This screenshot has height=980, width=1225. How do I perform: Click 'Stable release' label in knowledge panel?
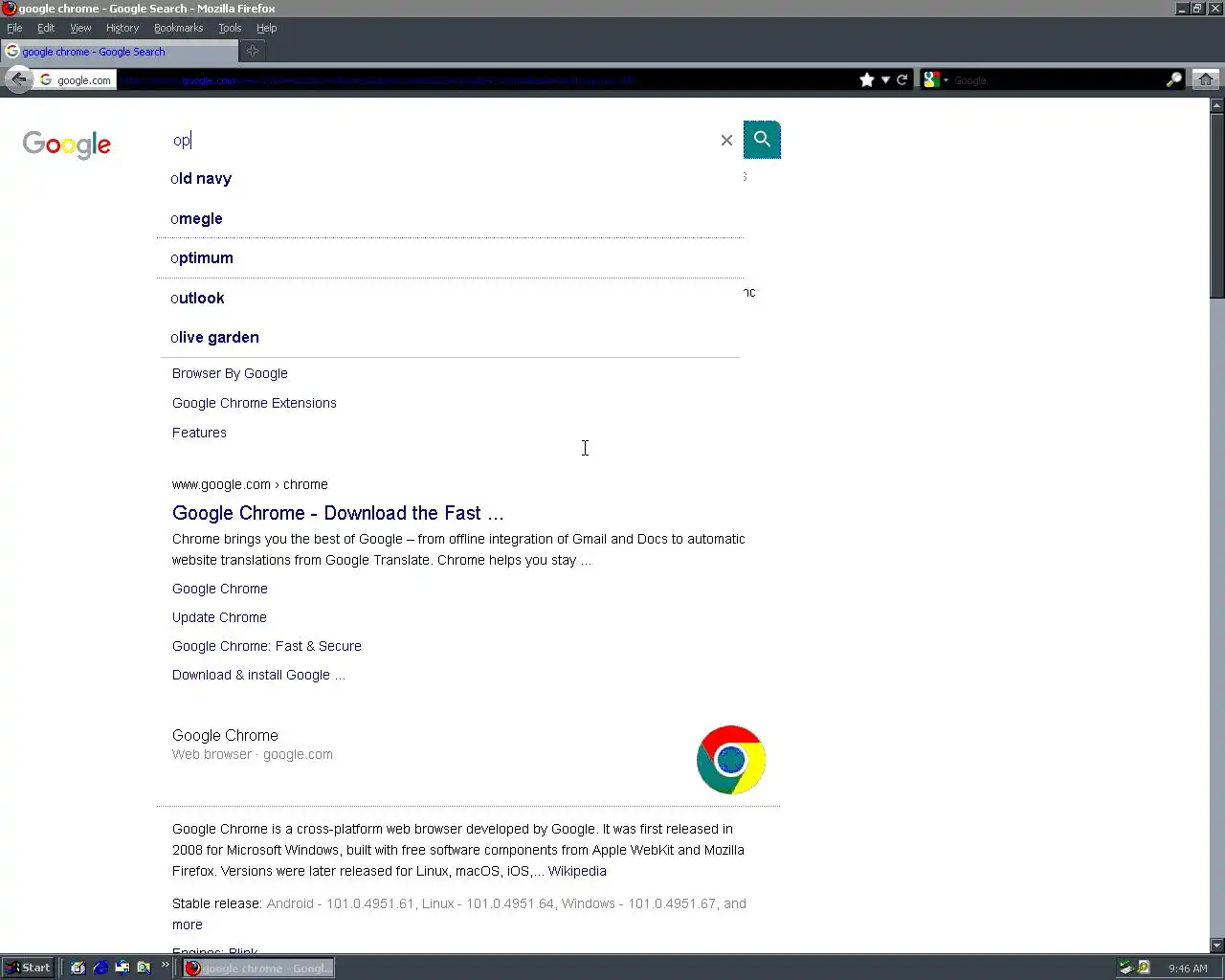point(217,903)
